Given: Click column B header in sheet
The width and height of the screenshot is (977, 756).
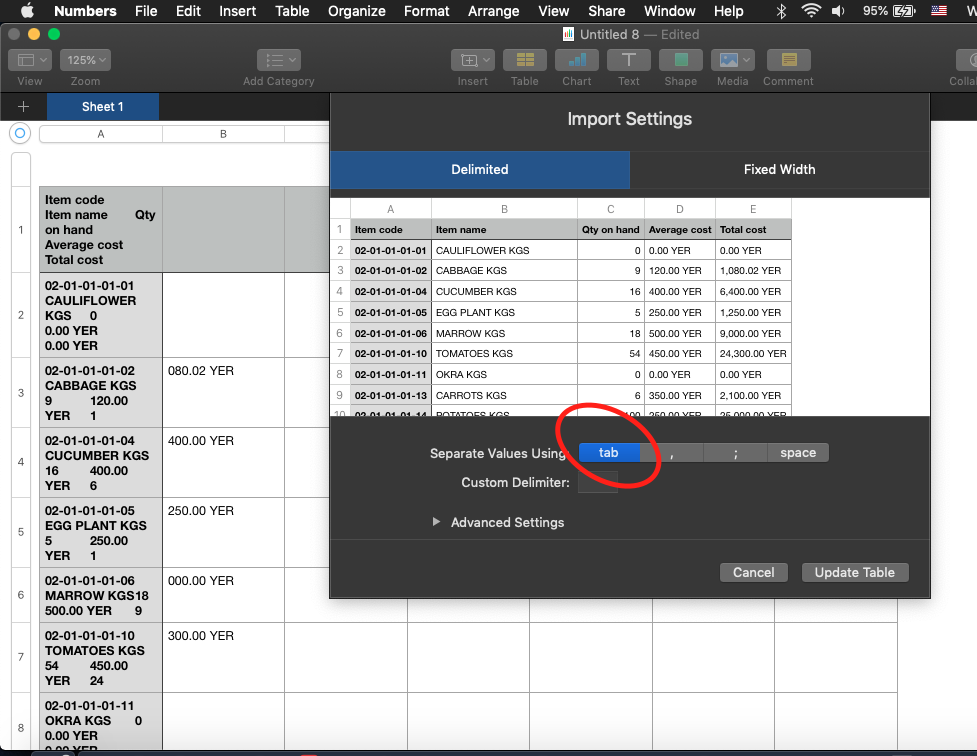Looking at the screenshot, I should 223,134.
